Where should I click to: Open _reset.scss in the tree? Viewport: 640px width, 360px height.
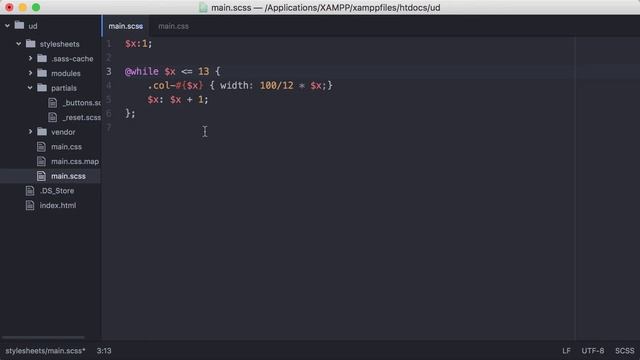pos(82,118)
